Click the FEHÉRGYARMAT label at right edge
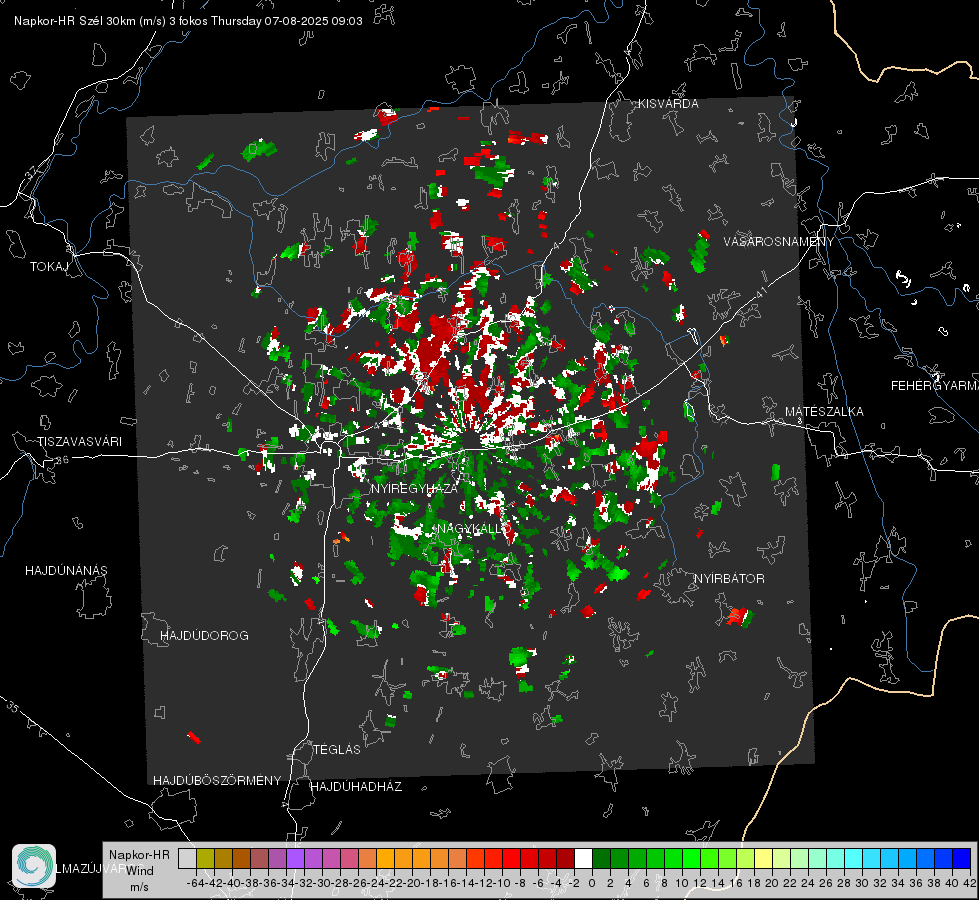The height and width of the screenshot is (900, 979). click(935, 386)
